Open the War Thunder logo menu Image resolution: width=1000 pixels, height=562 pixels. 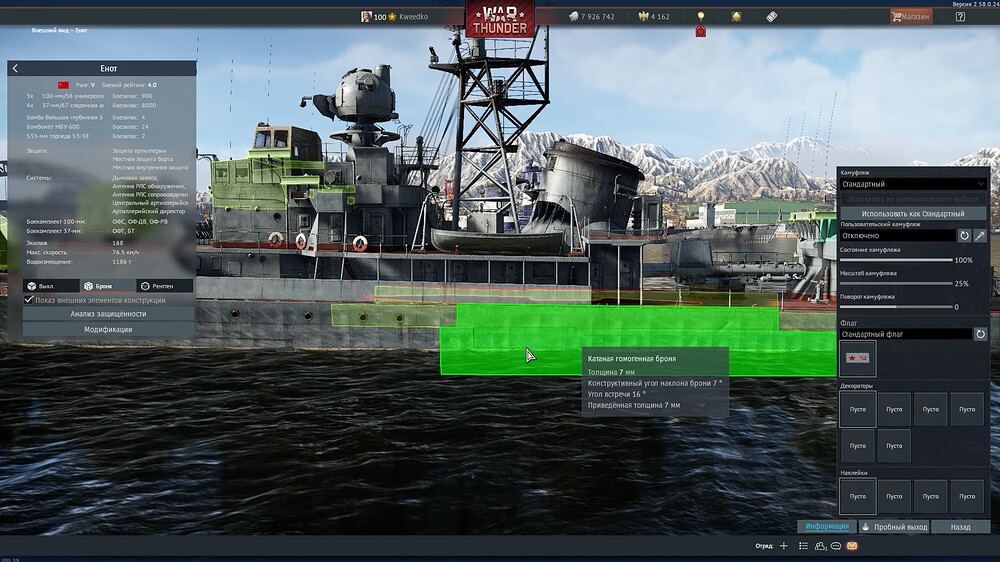(x=500, y=19)
